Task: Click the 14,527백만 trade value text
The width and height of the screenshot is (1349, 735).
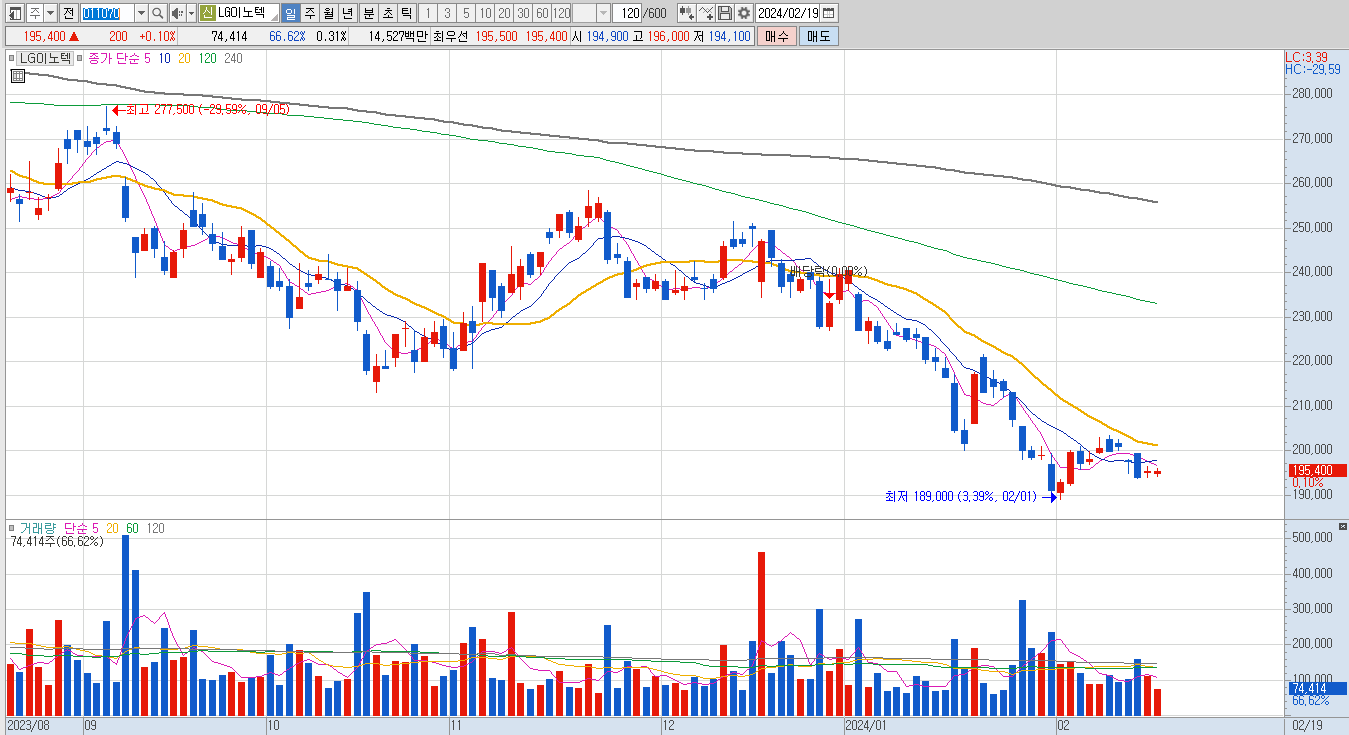Action: point(398,35)
